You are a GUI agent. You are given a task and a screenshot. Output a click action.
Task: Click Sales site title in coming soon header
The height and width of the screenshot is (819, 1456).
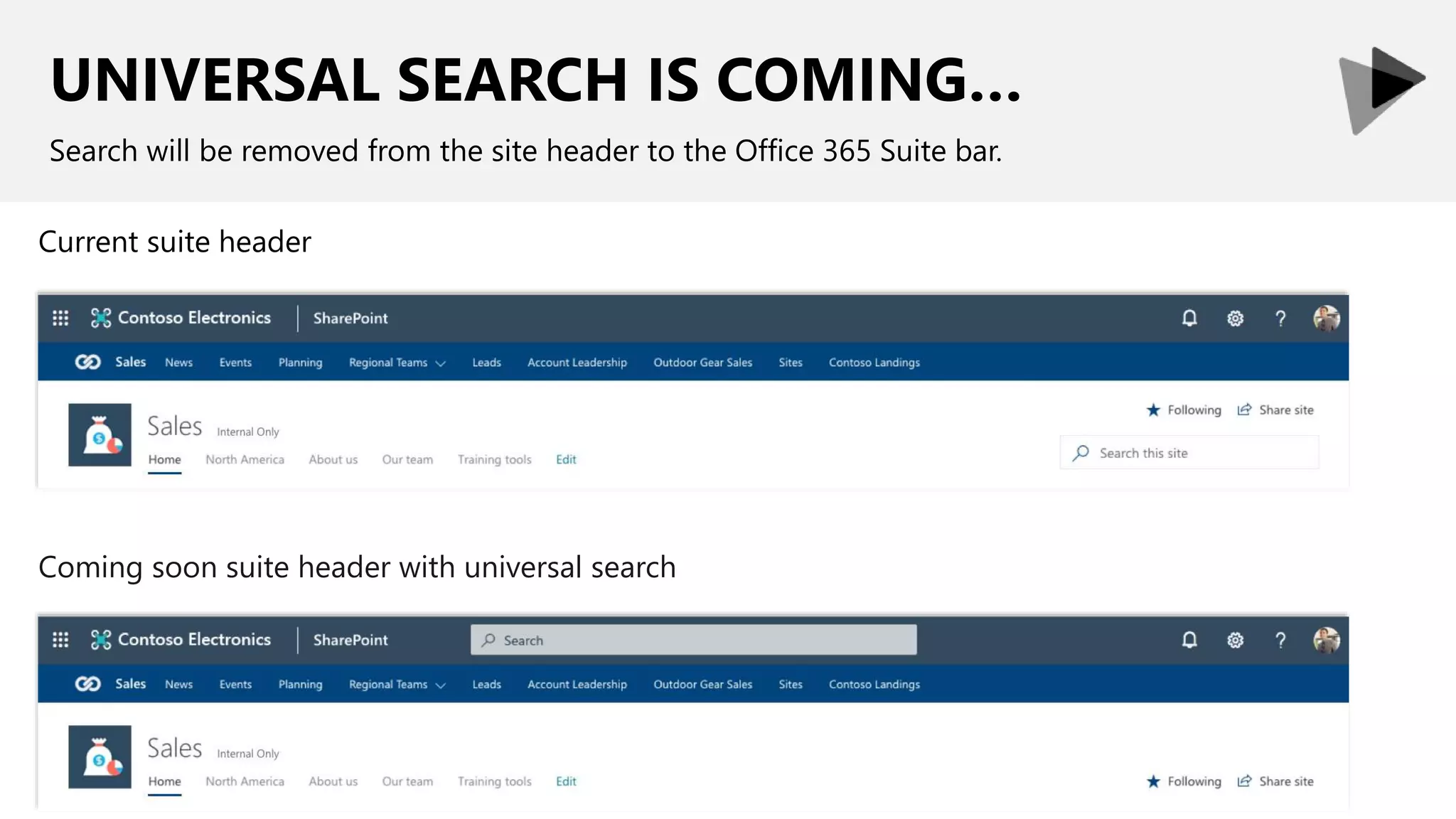[175, 749]
